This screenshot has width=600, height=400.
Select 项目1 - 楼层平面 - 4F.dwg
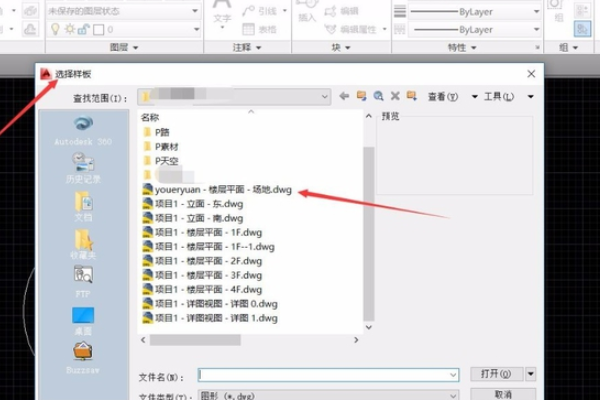(x=202, y=289)
